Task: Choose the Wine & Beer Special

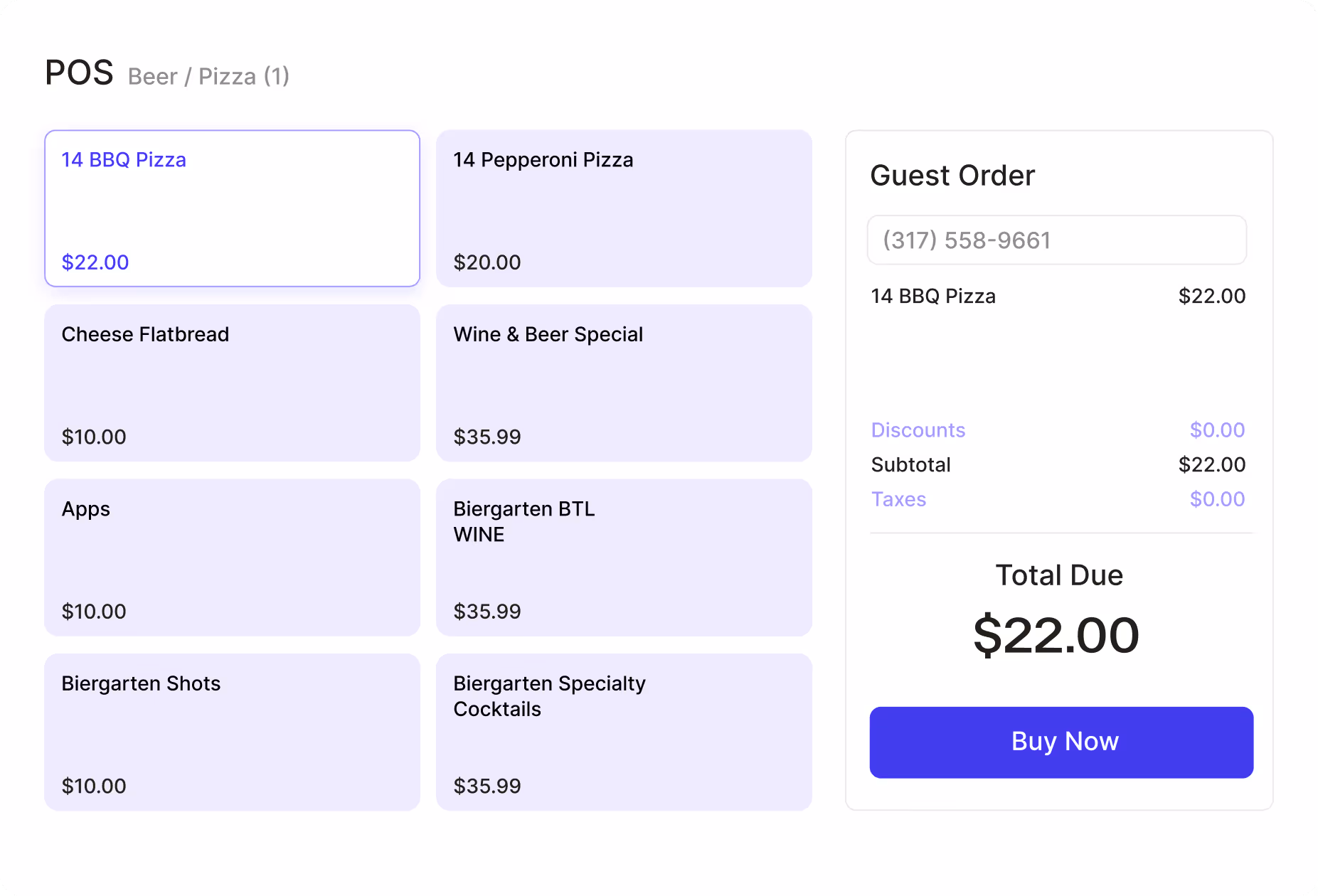Action: (x=624, y=383)
